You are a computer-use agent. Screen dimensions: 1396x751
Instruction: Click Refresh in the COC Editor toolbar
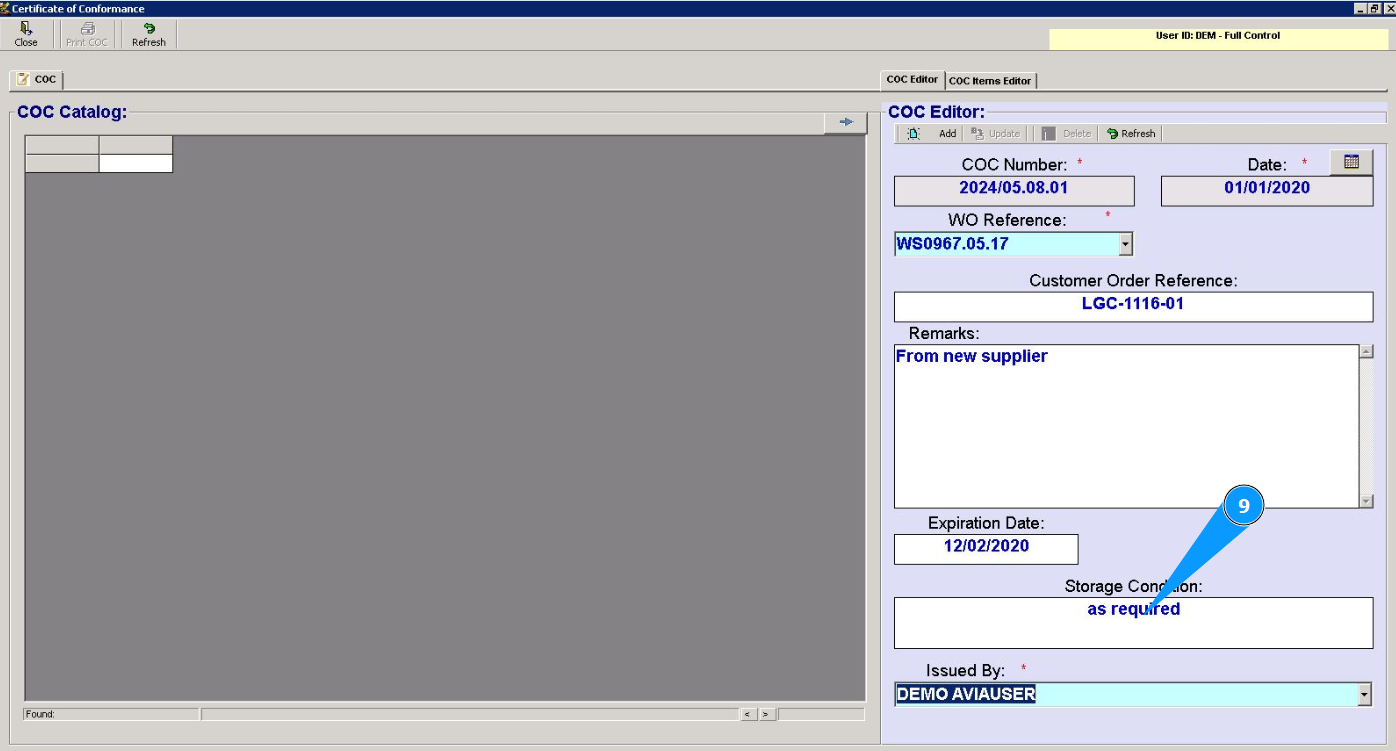tap(1131, 134)
